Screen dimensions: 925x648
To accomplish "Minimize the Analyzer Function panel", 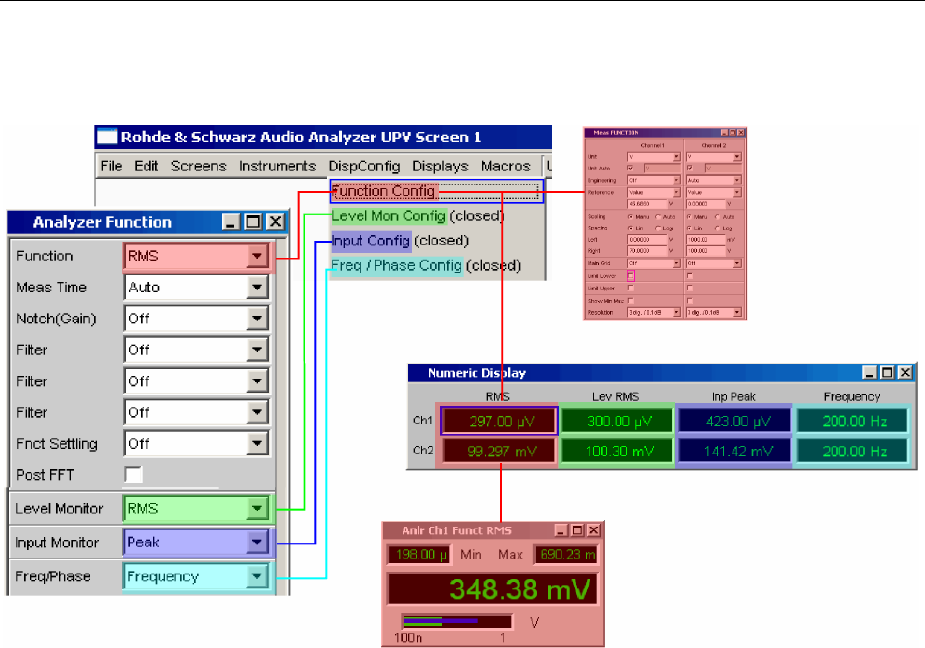I will point(231,222).
